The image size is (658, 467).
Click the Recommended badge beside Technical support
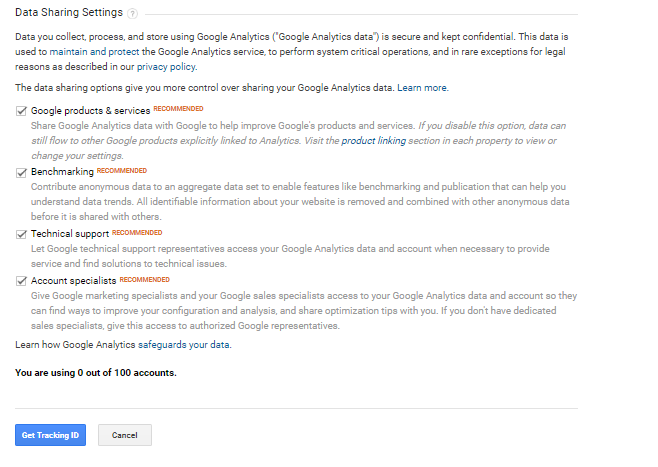coord(137,233)
